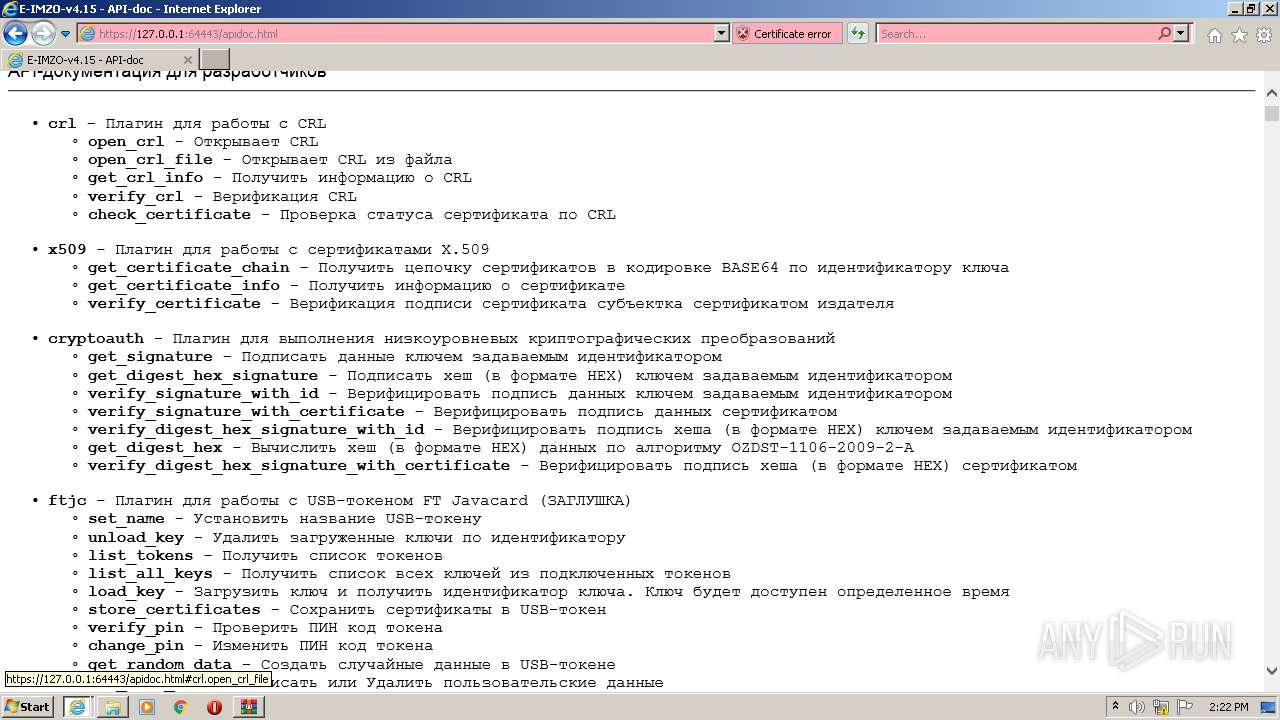This screenshot has width=1280, height=720.
Task: Go back with the Back arrow button
Action: coord(15,33)
